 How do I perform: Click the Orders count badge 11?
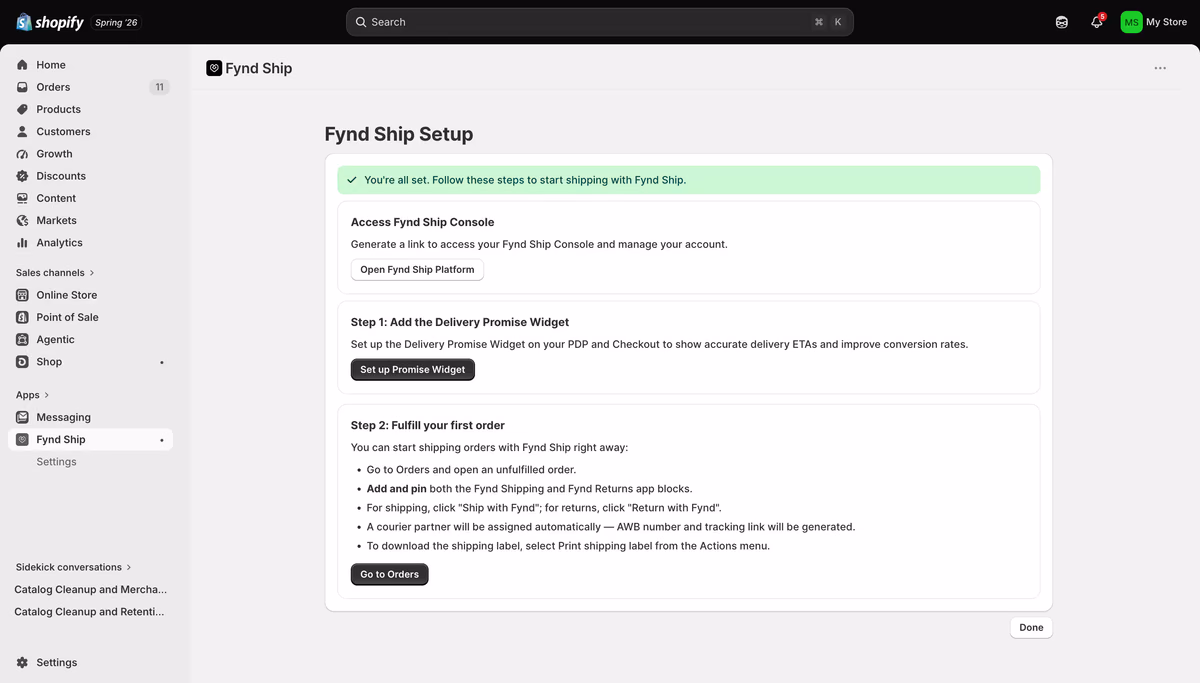click(159, 87)
